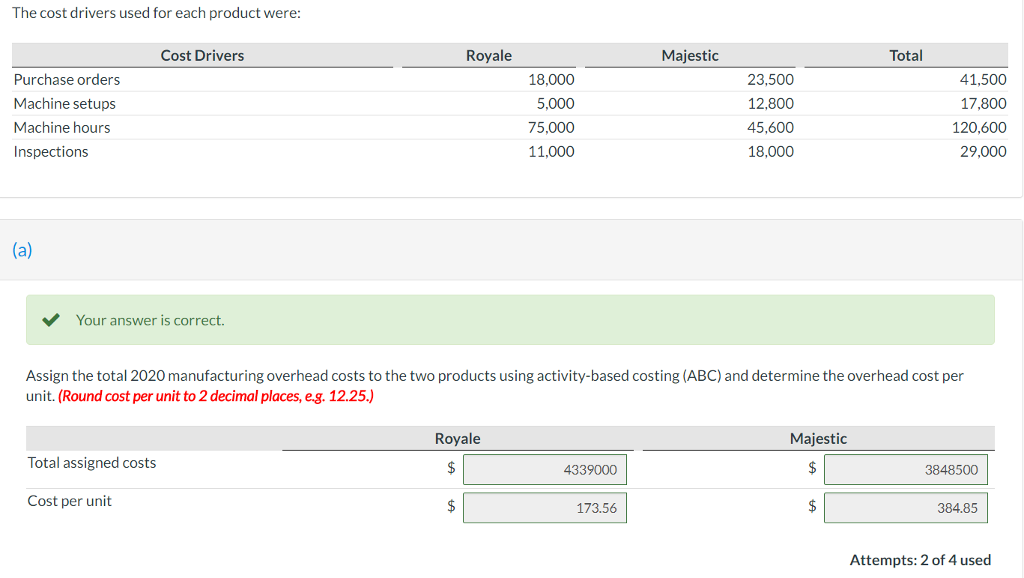Click total machine setups value 17,800
The width and height of the screenshot is (1024, 578).
[983, 103]
